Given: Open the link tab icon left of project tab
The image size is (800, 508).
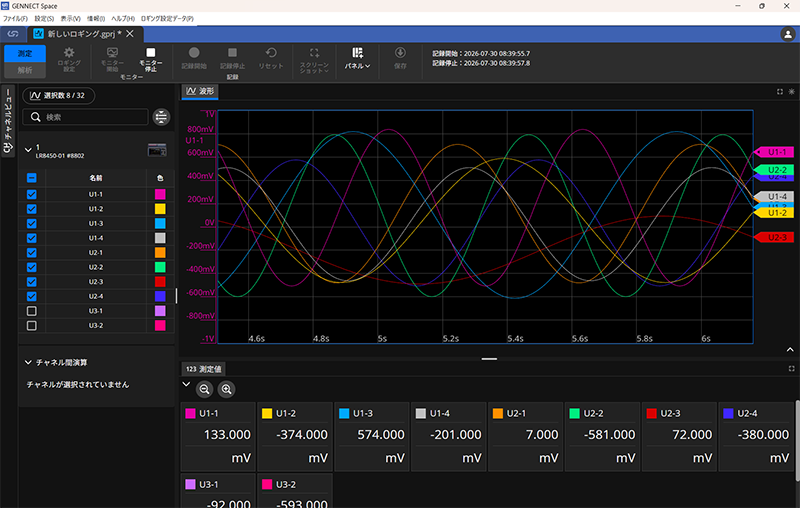Looking at the screenshot, I should [13, 34].
